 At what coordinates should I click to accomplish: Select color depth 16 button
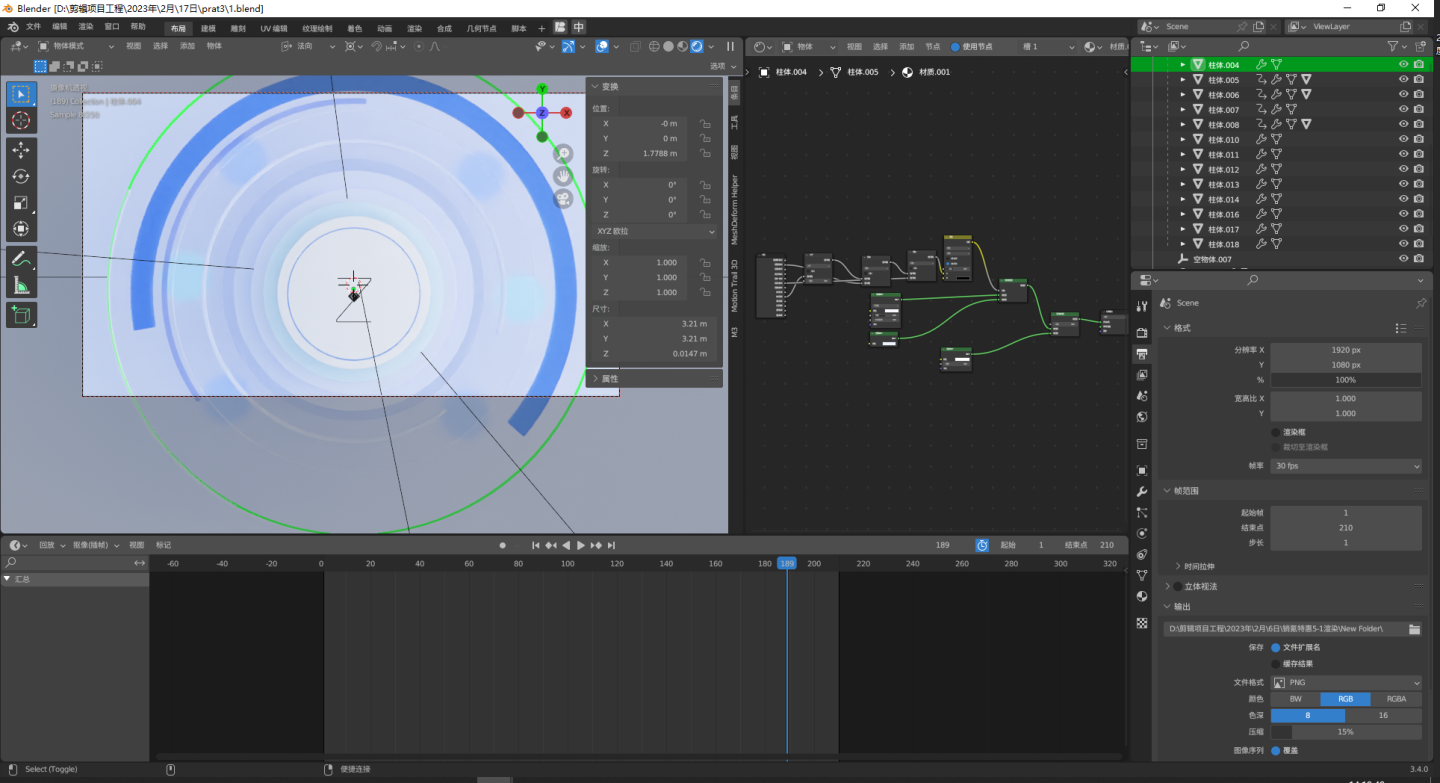1384,715
